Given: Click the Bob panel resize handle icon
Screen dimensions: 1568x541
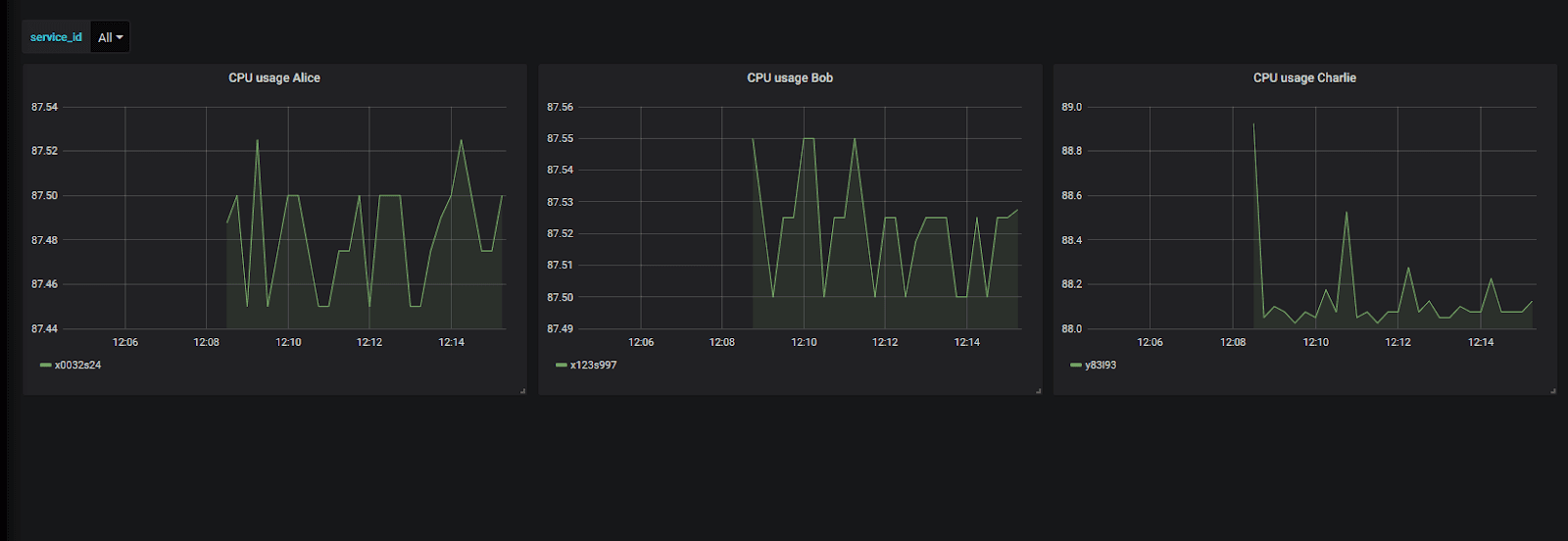Looking at the screenshot, I should point(1038,391).
